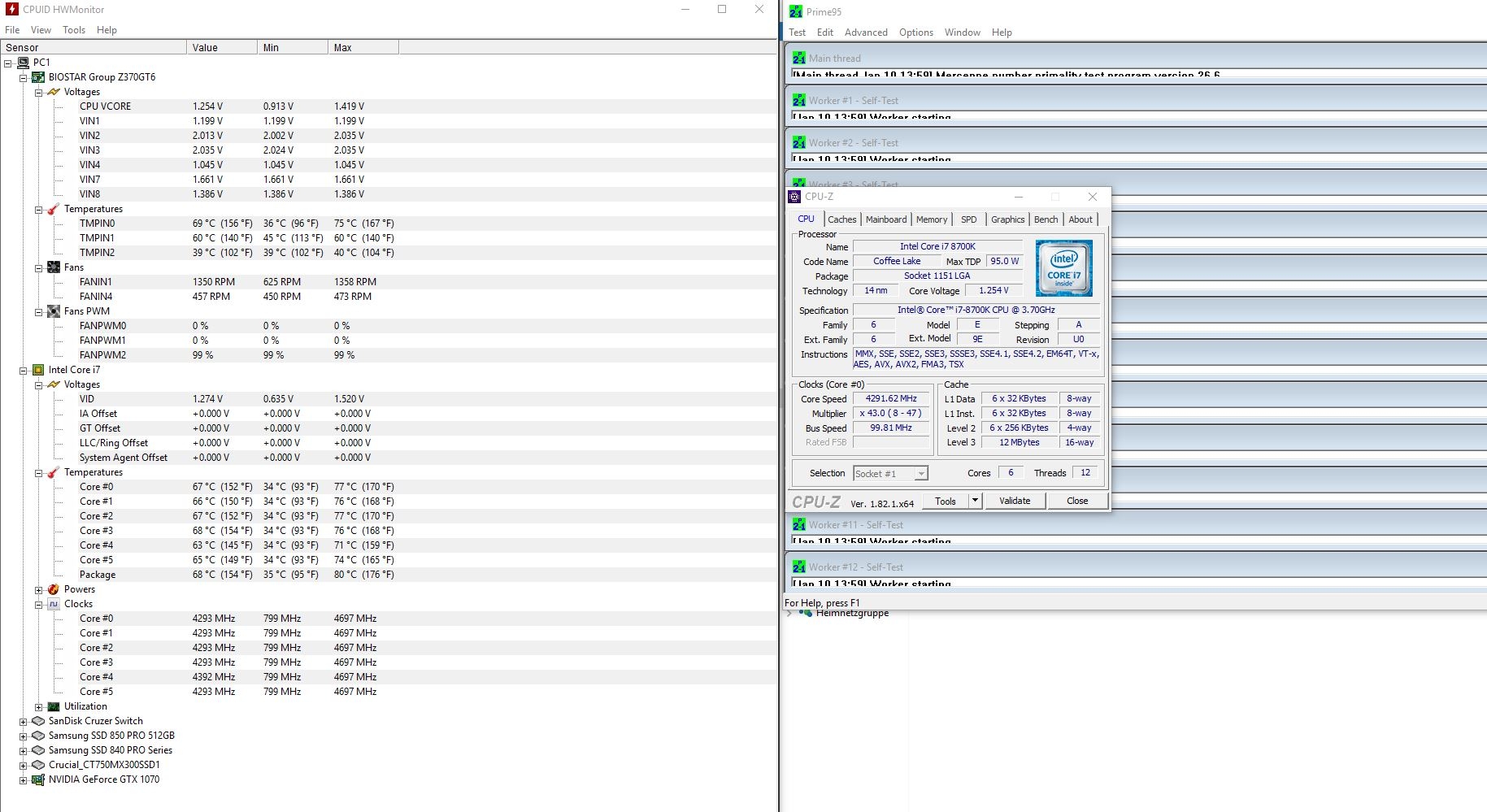Click the Worker #1 Self-Test window icon
The height and width of the screenshot is (812, 1487).
tap(799, 101)
